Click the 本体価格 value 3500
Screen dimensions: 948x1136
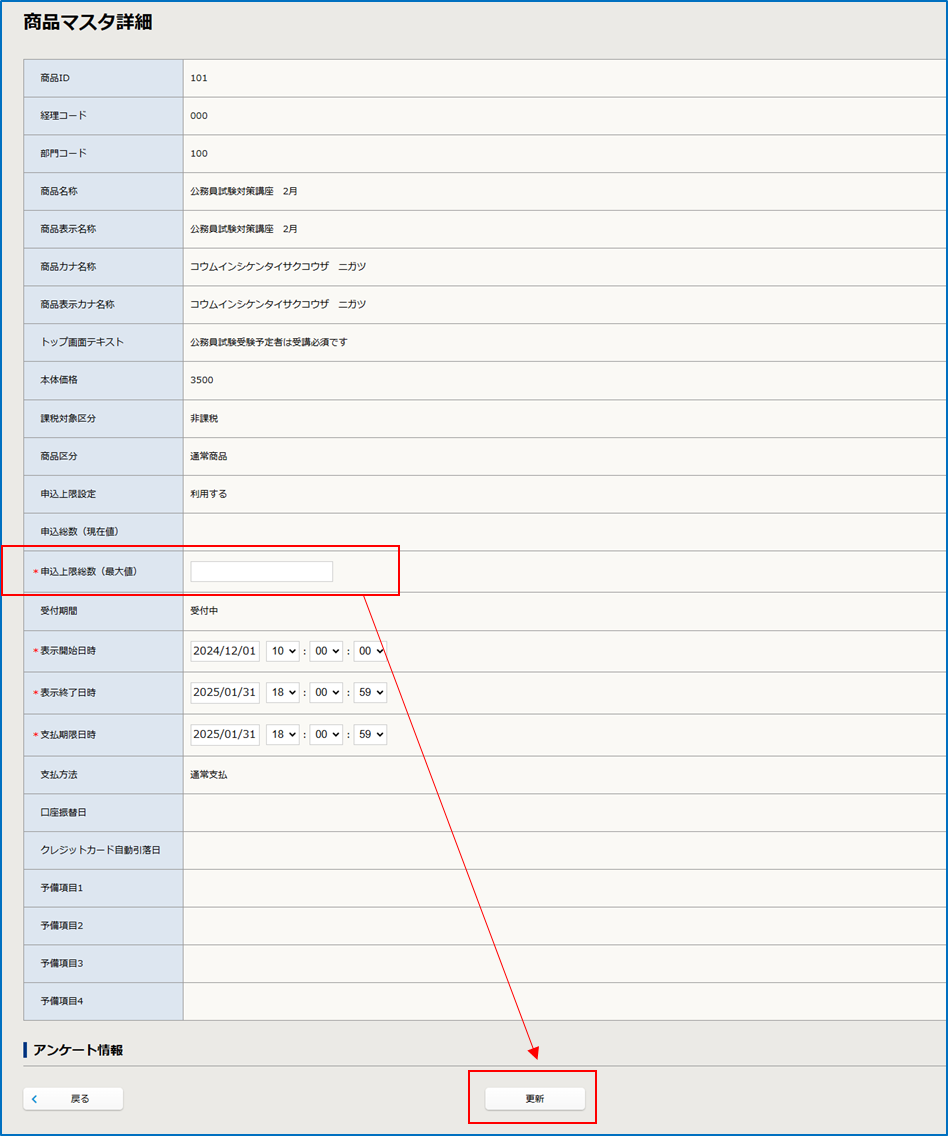[x=201, y=380]
